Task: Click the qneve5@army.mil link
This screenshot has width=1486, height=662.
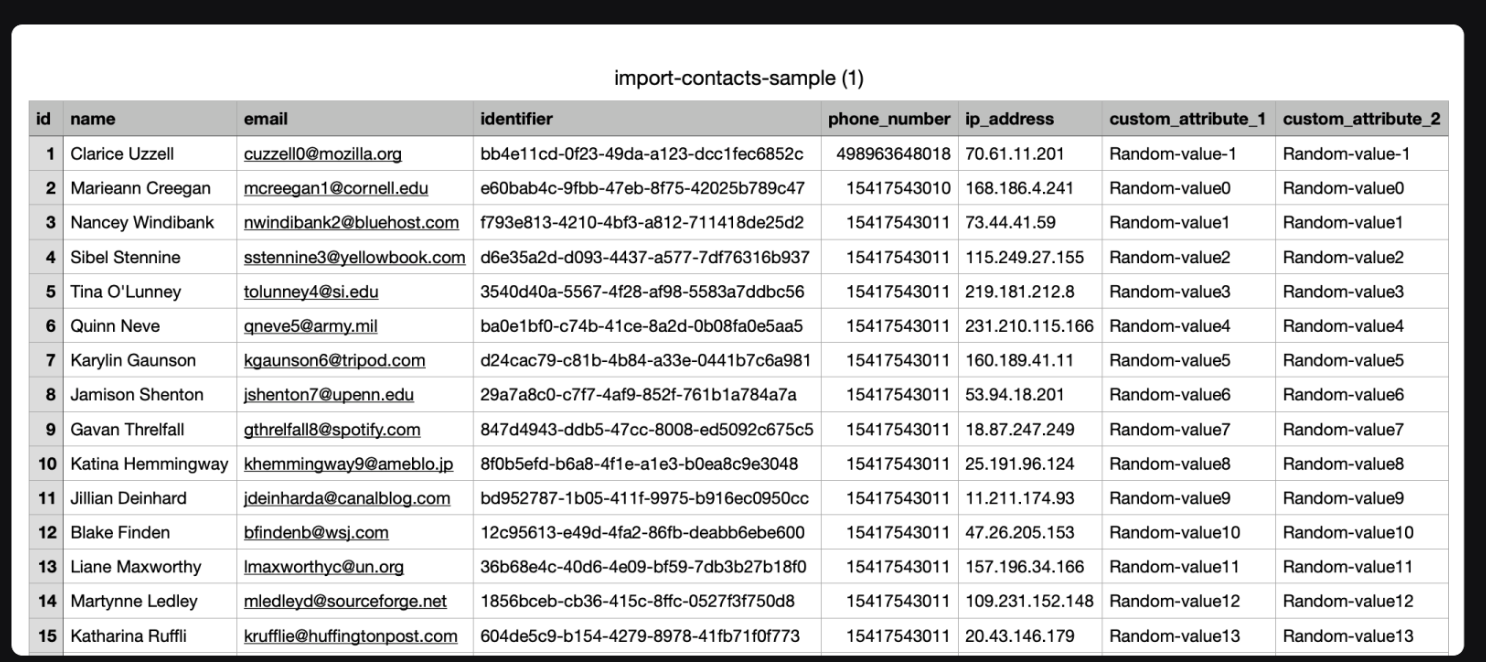Action: point(310,326)
